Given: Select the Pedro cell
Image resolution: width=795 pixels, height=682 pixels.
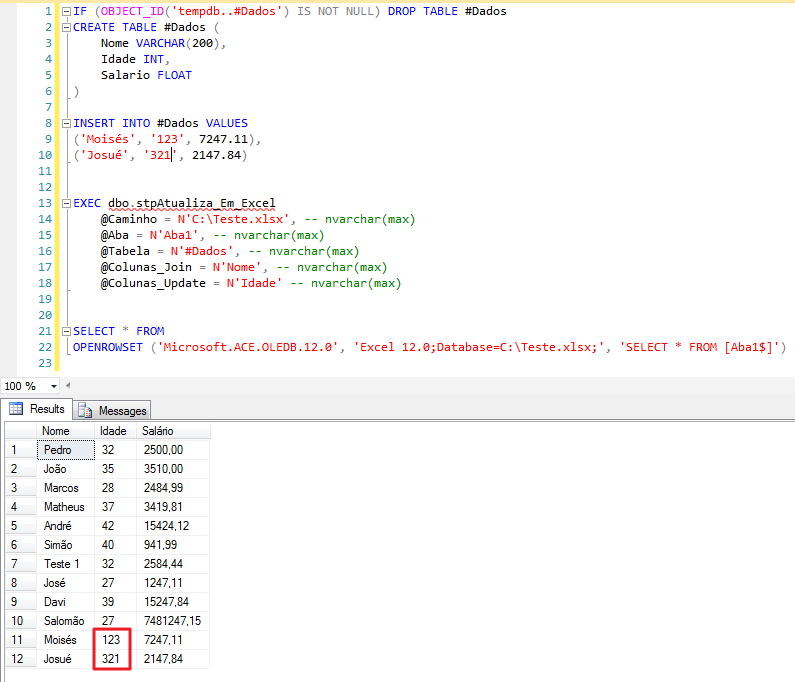Looking at the screenshot, I should tap(65, 450).
